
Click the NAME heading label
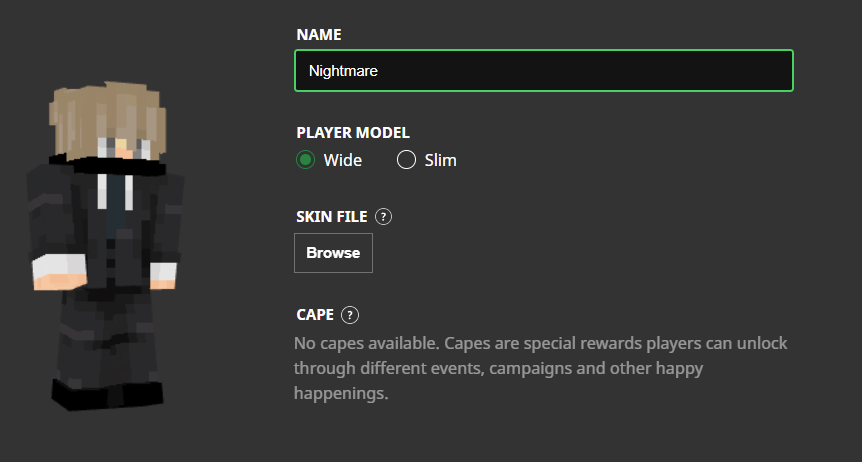click(x=319, y=35)
